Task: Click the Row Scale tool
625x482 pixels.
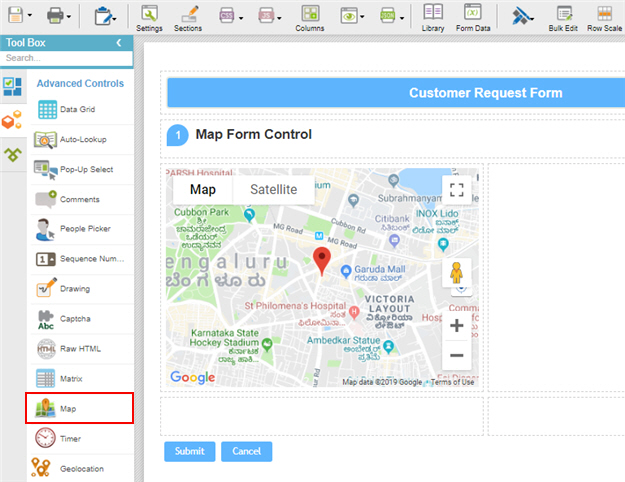Action: [604, 18]
